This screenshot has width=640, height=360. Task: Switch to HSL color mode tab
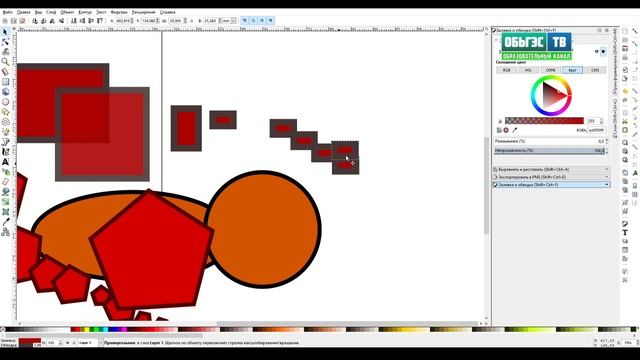(528, 70)
